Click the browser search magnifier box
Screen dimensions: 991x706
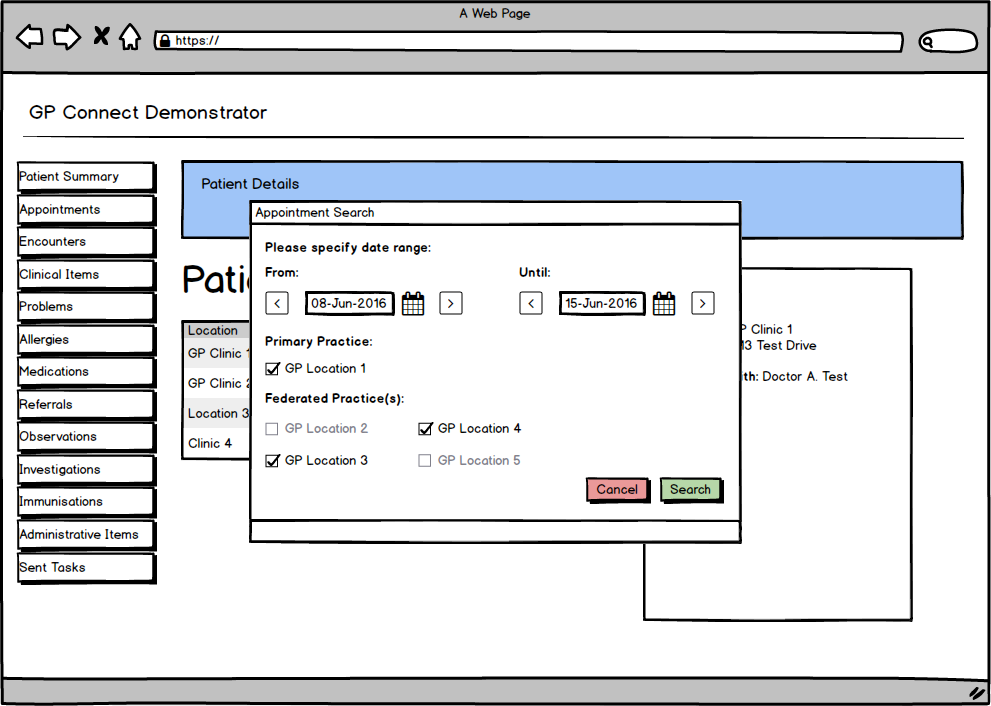946,42
